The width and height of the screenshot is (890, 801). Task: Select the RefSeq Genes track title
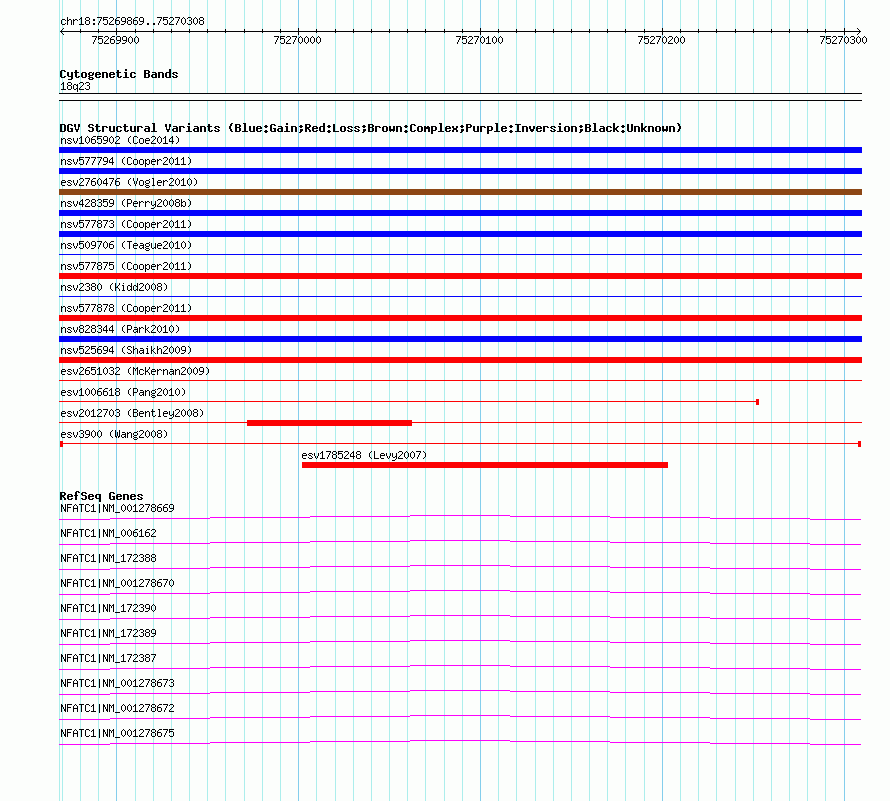point(101,496)
